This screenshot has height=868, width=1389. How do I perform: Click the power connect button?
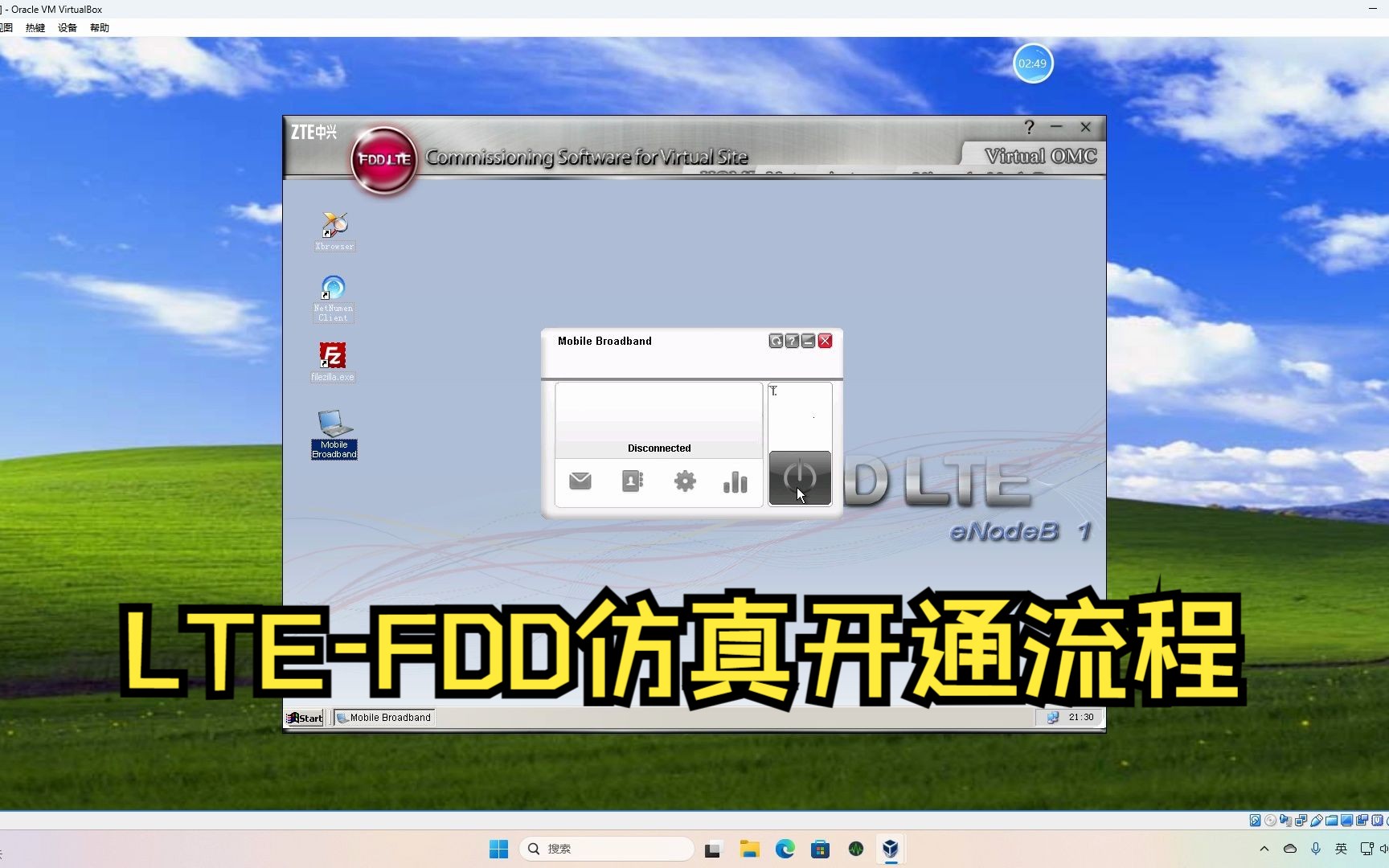pos(800,478)
